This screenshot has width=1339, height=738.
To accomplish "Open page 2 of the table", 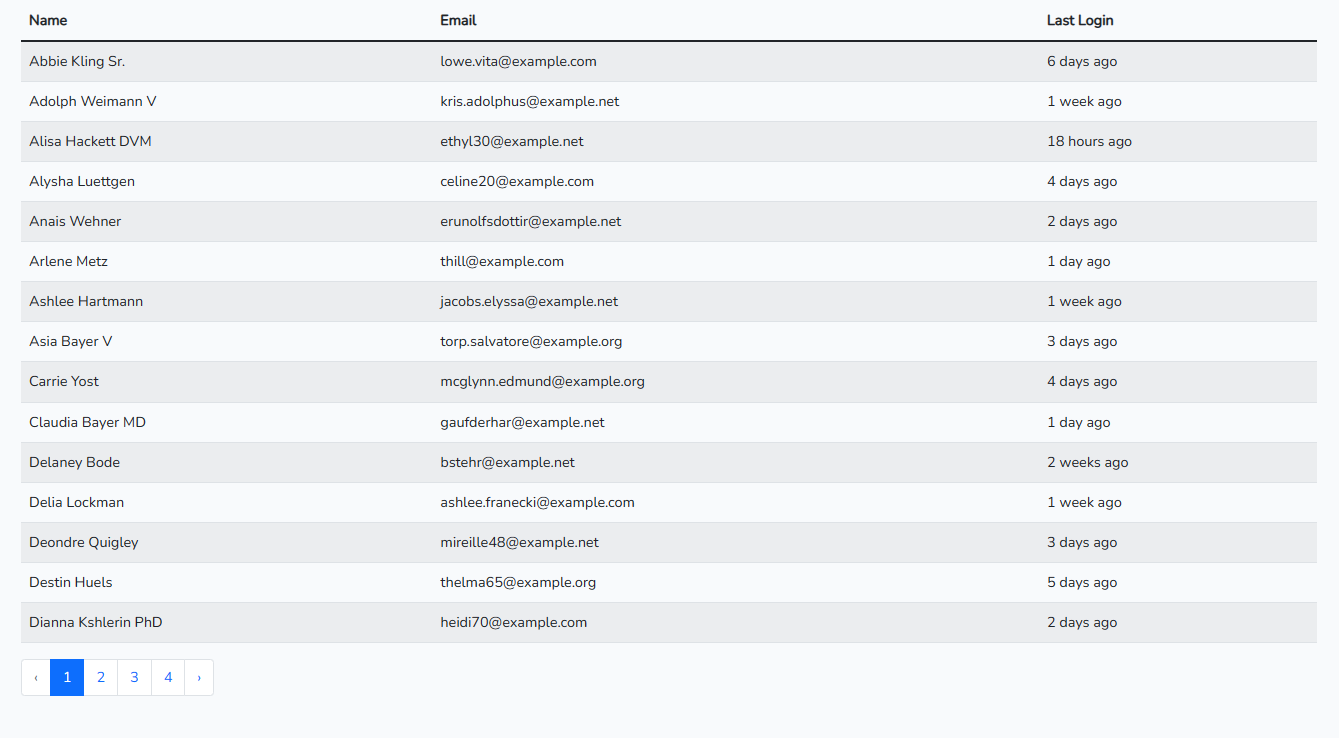I will pos(101,677).
